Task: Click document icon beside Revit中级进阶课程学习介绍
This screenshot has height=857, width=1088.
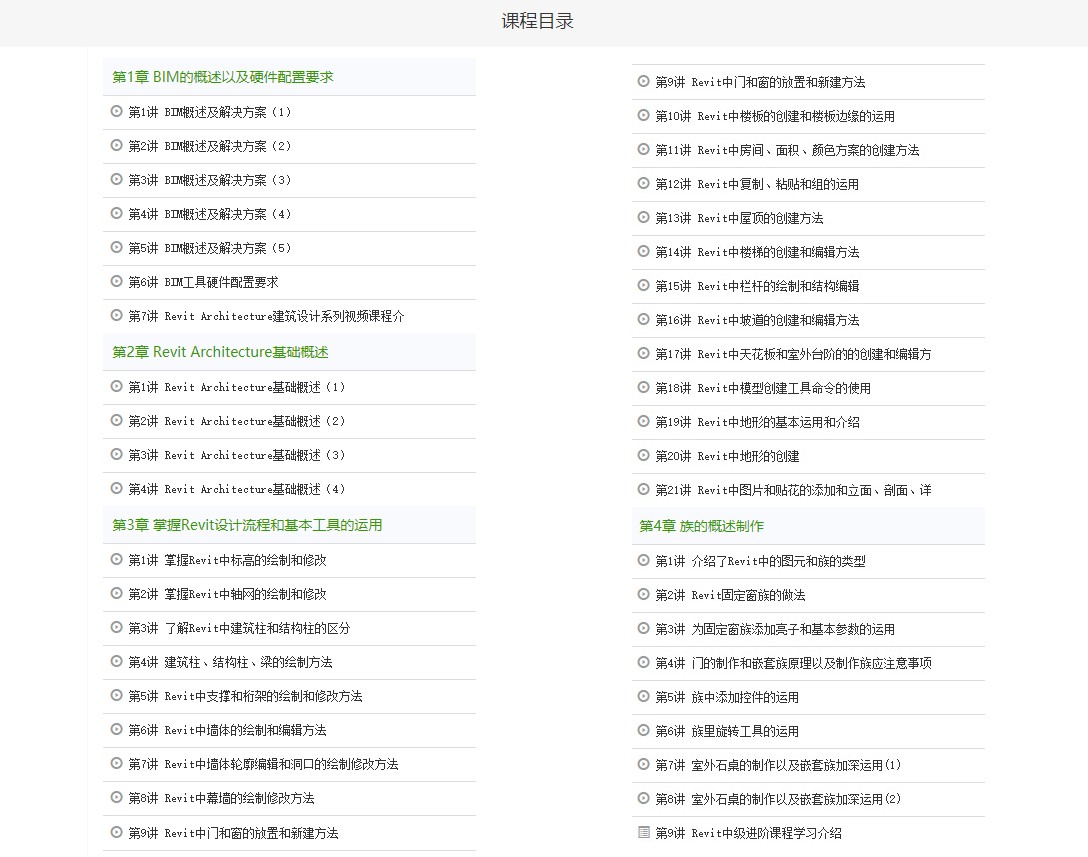Action: pyautogui.click(x=643, y=832)
